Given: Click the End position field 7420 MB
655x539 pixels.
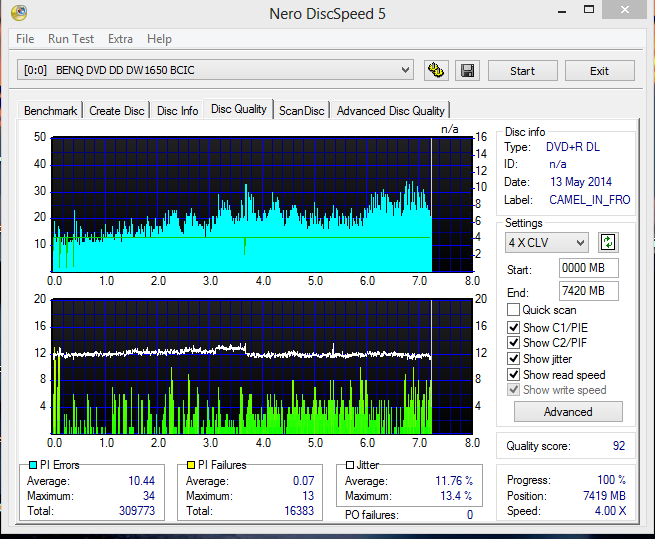Looking at the screenshot, I should (589, 291).
